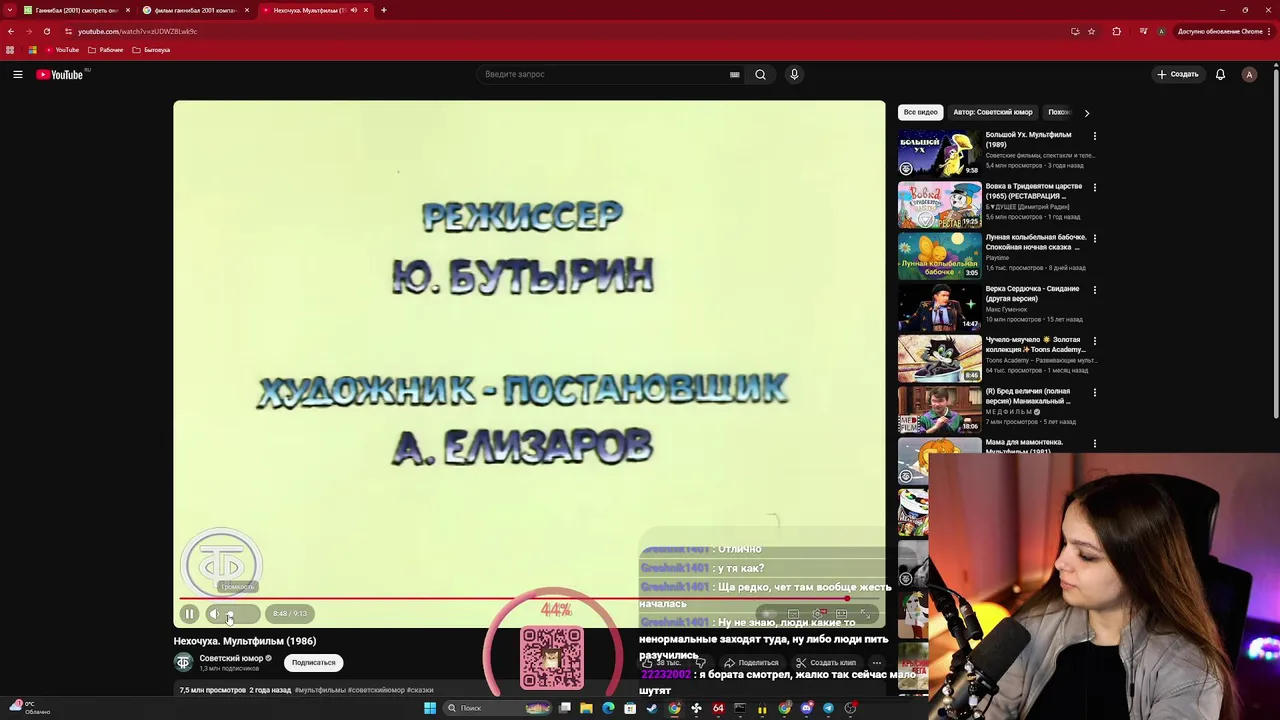The height and width of the screenshot is (720, 1280).
Task: Adjust the player volume slider
Action: point(240,614)
